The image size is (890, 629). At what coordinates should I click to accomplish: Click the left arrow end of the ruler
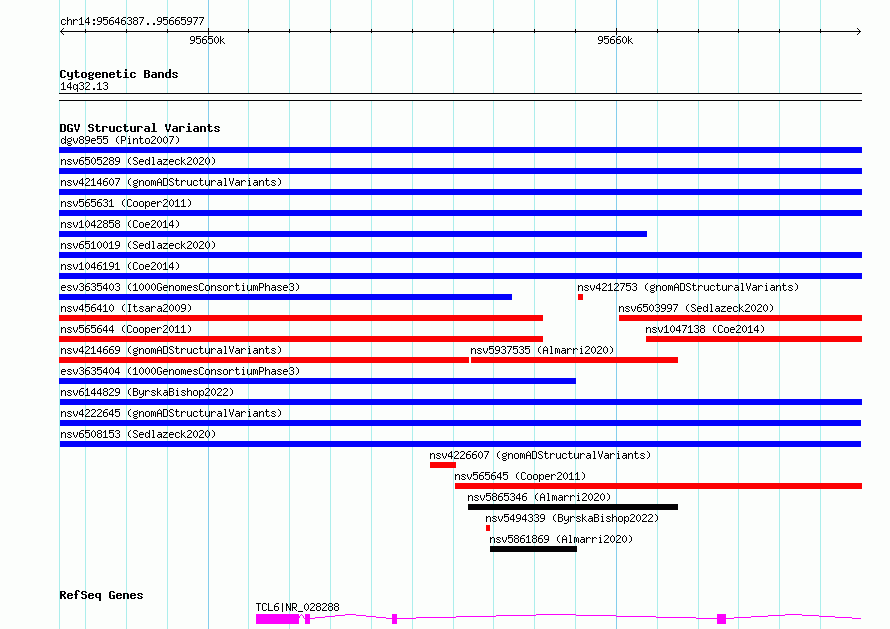tap(62, 31)
